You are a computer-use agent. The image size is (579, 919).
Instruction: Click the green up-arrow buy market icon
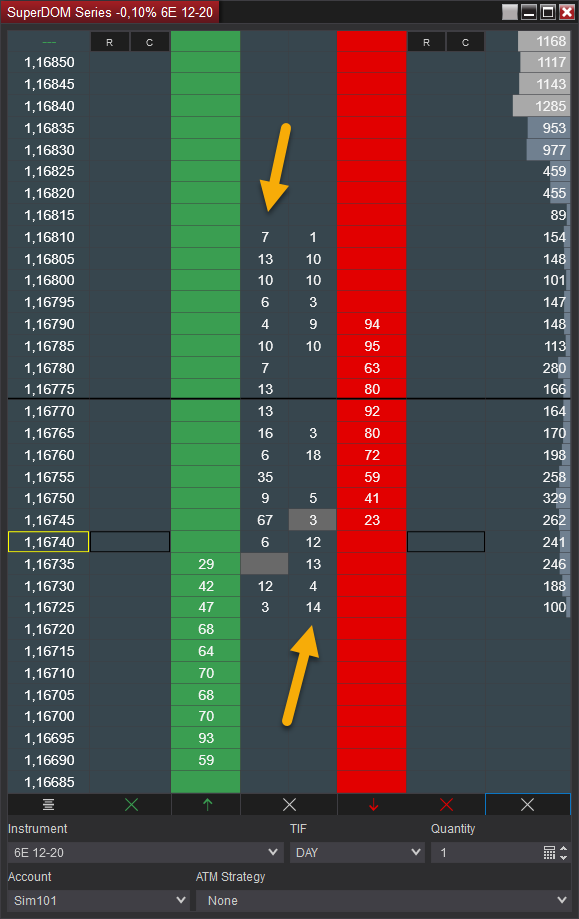pyautogui.click(x=207, y=805)
